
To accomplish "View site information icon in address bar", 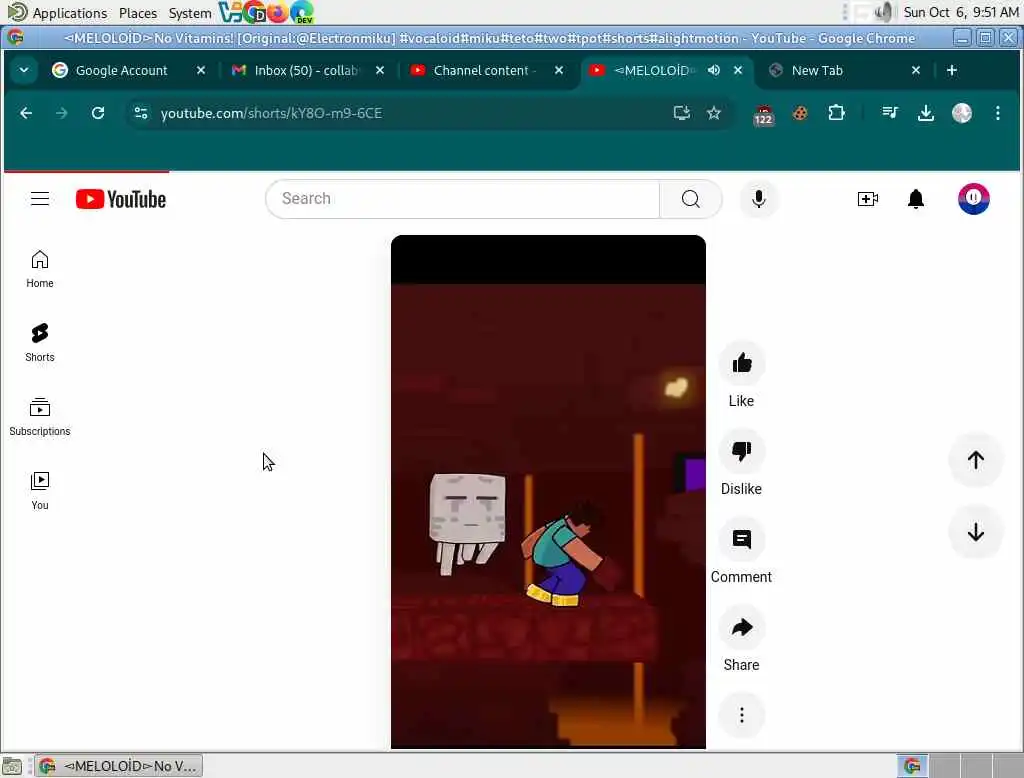I will click(x=140, y=113).
